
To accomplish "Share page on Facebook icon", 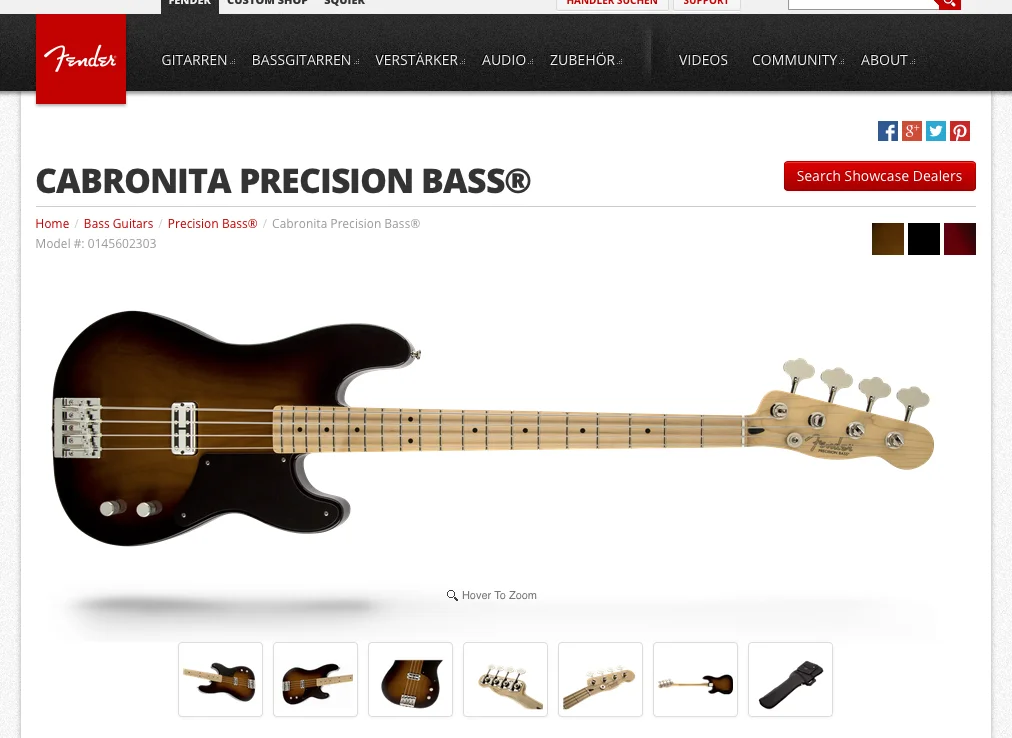I will pos(887,131).
